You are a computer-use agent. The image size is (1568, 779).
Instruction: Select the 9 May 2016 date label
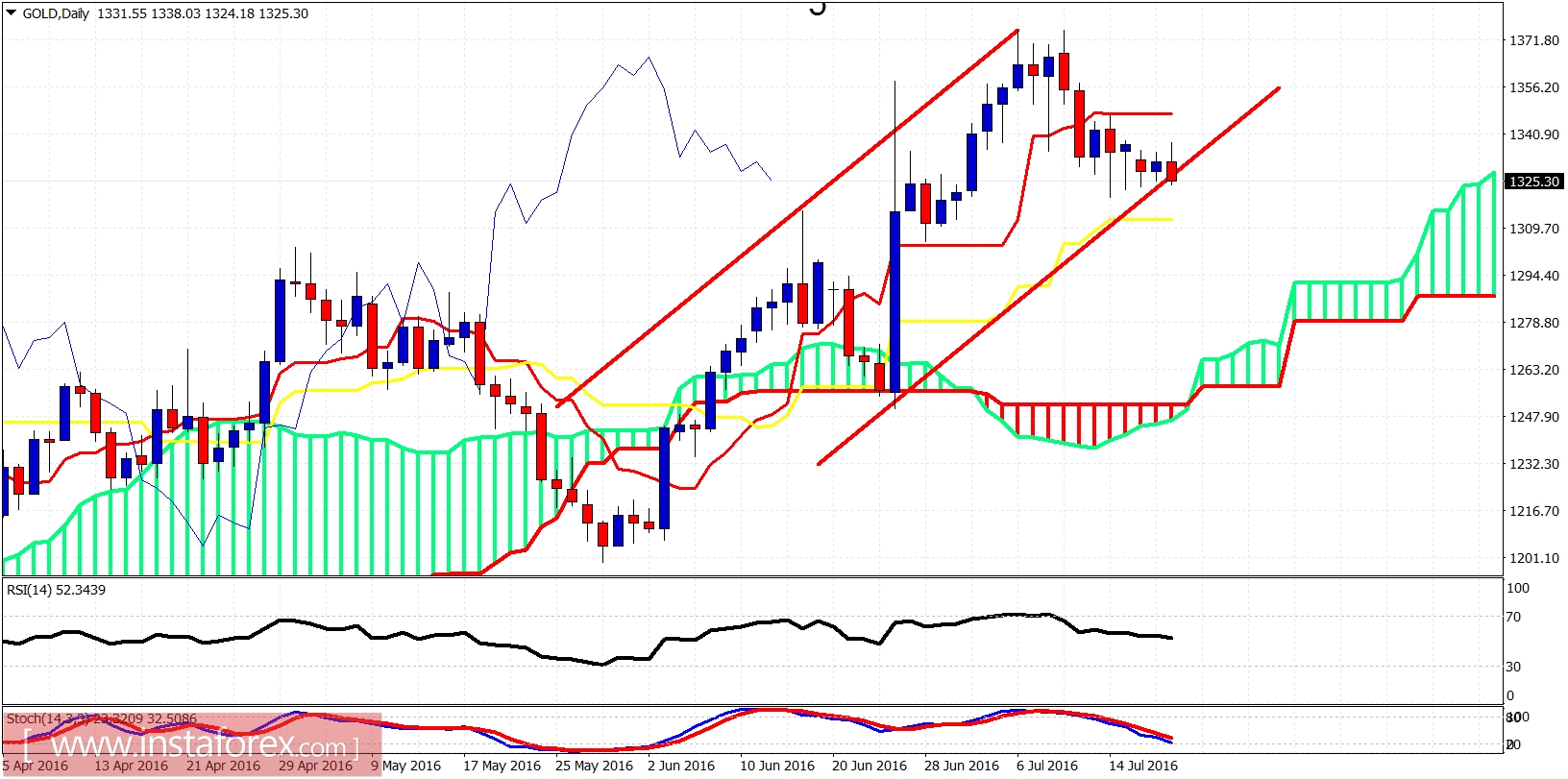tap(405, 766)
